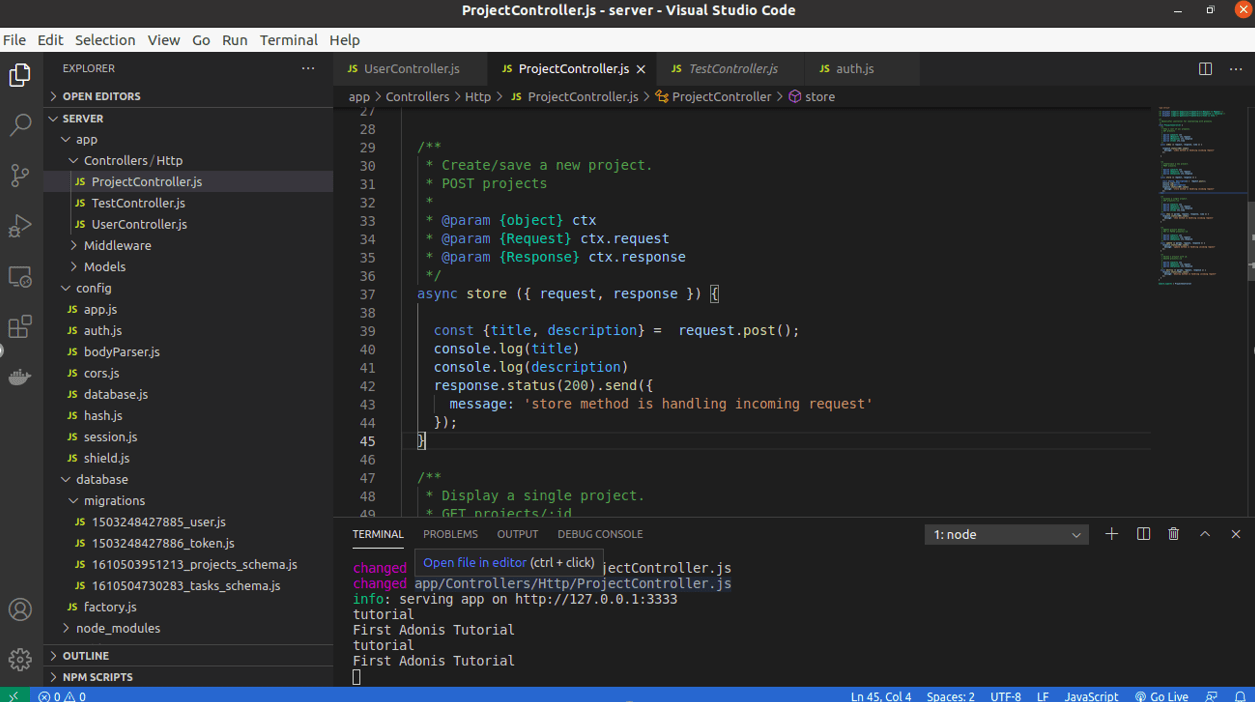
Task: Open the Extensions view icon
Action: (20, 327)
